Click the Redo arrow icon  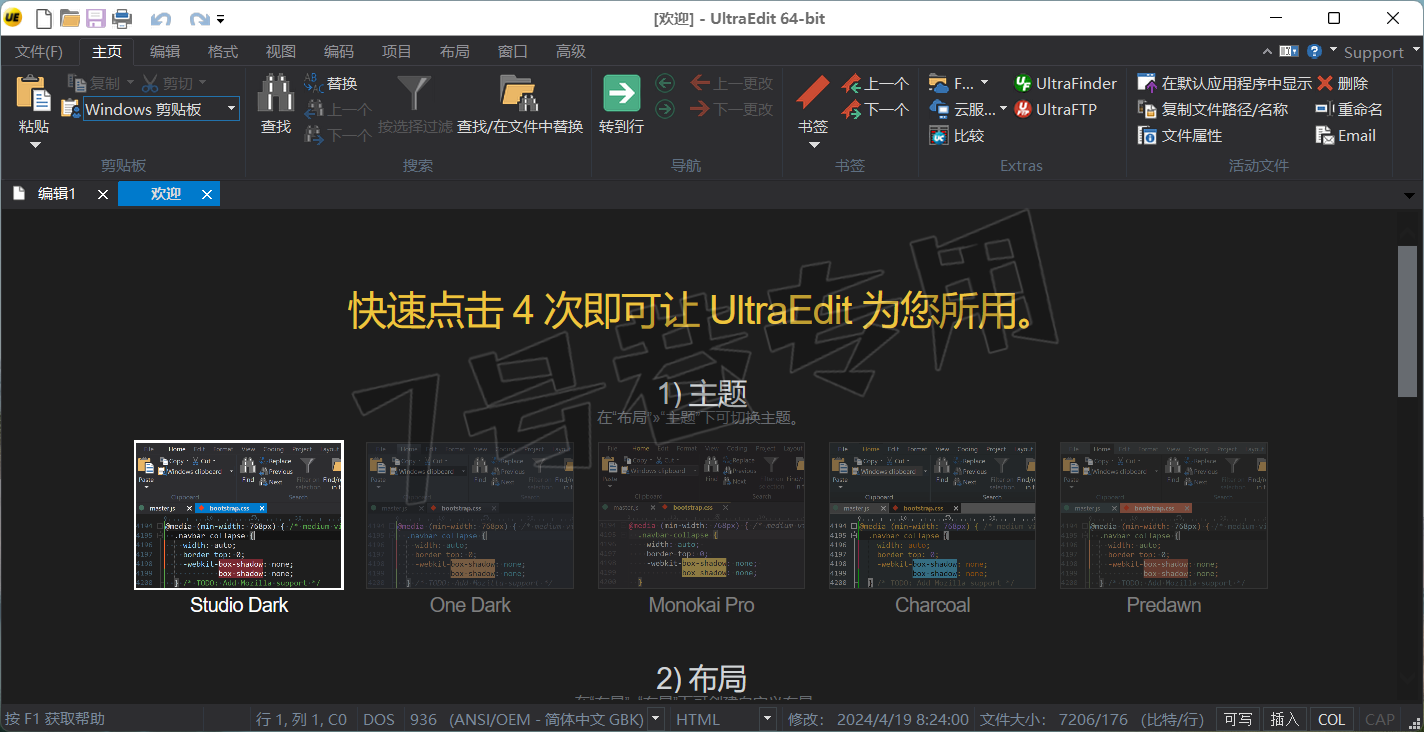pos(199,19)
